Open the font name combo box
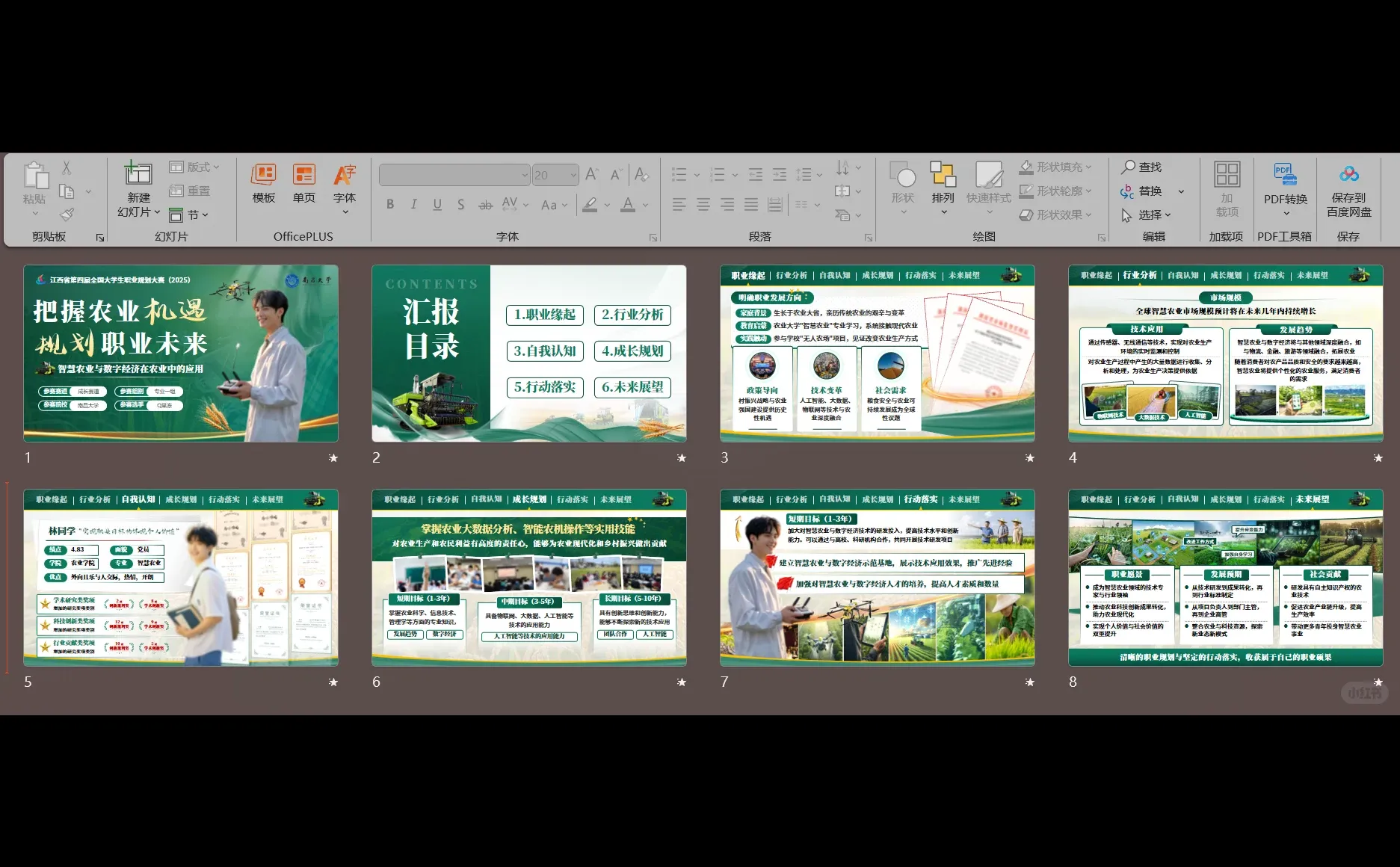 point(454,175)
